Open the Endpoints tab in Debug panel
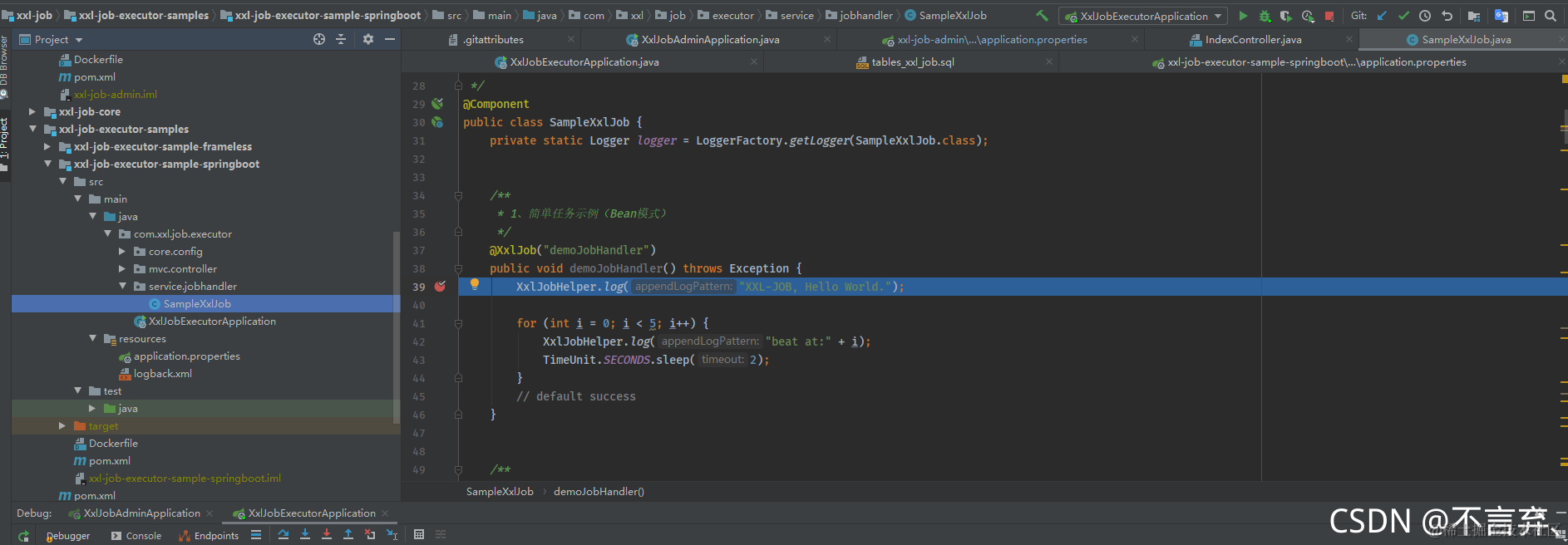Image resolution: width=1568 pixels, height=545 pixels. [x=209, y=536]
